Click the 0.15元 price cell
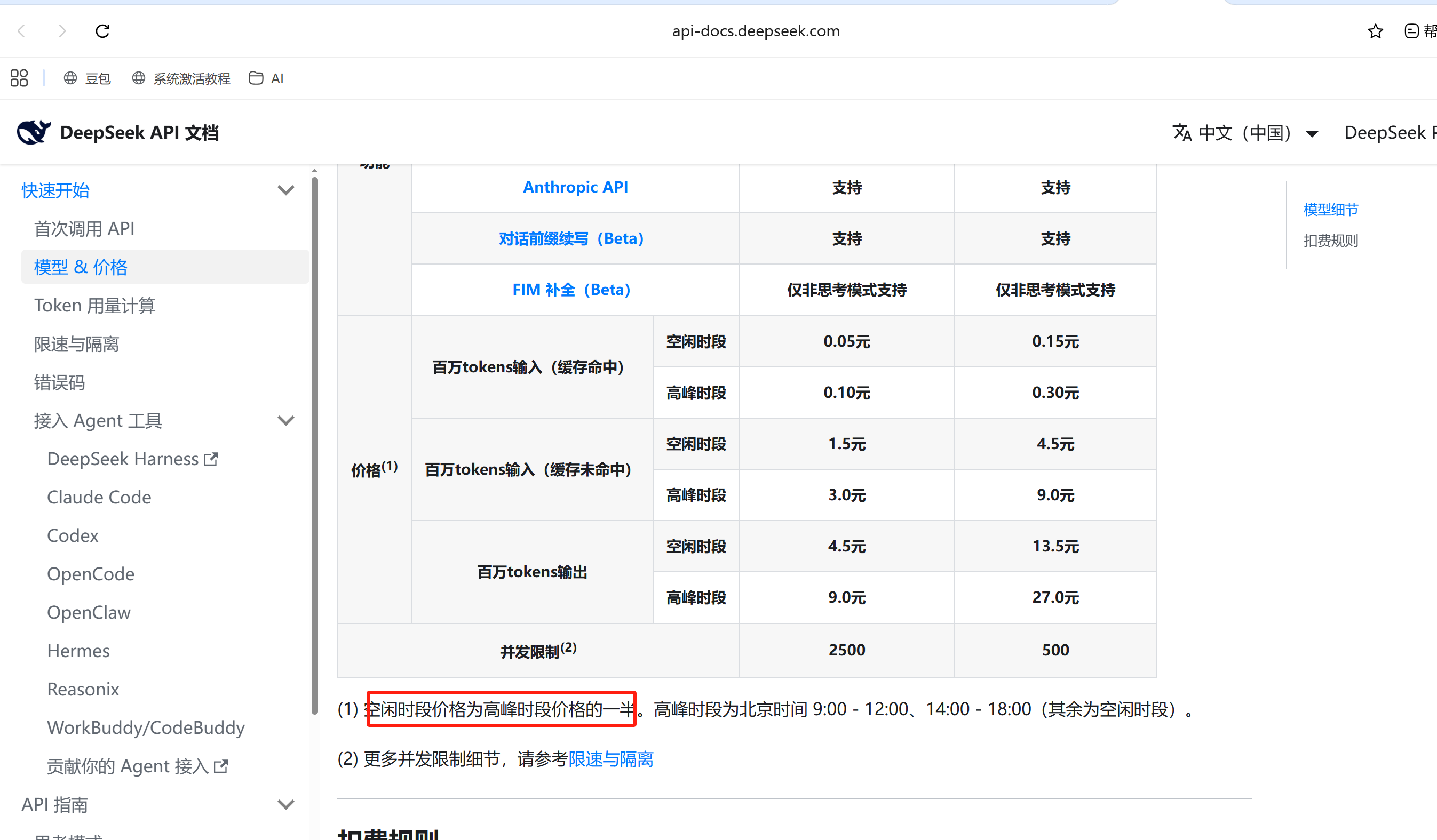This screenshot has height=840, width=1437. (x=1055, y=341)
